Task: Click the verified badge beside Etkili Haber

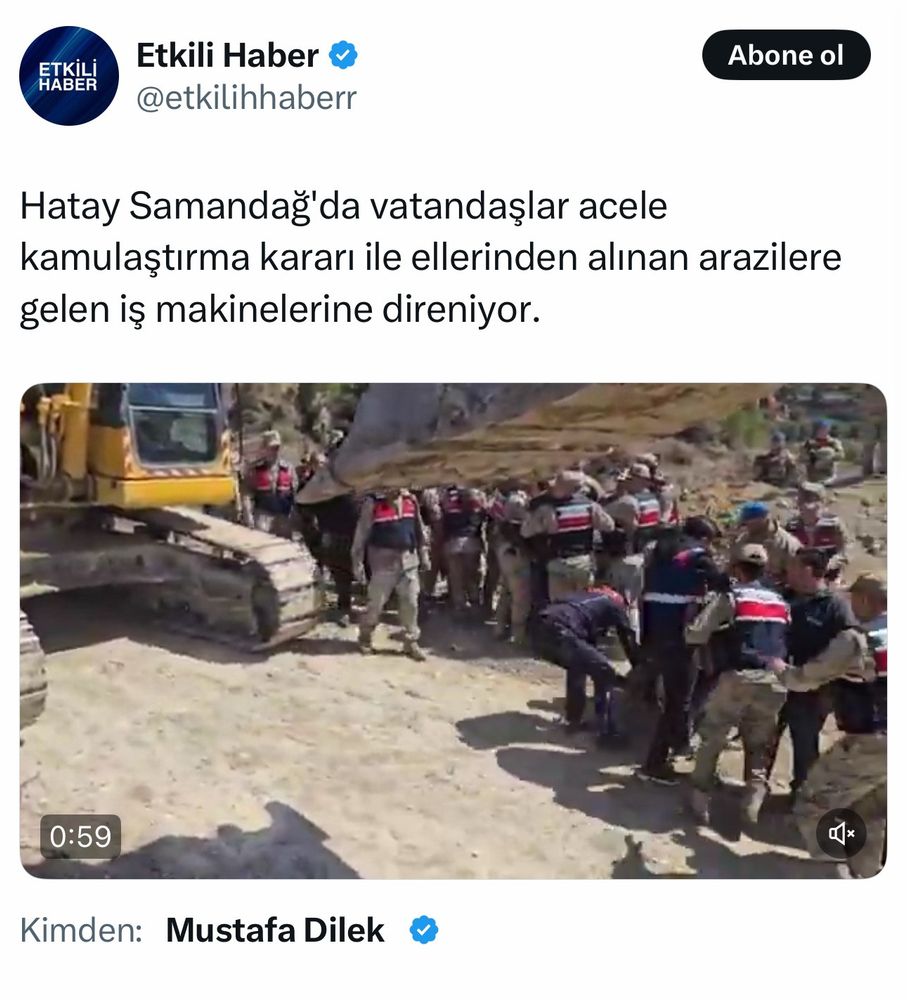Action: pos(343,55)
